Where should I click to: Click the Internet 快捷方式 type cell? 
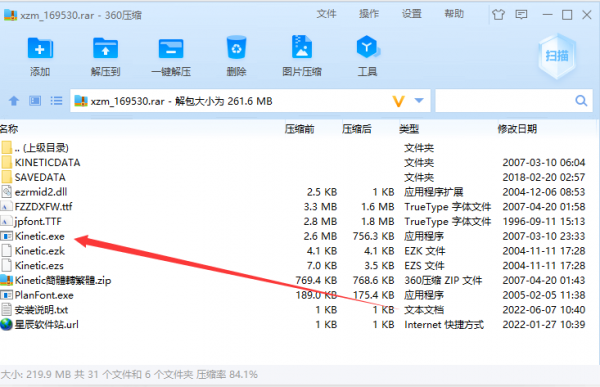(x=444, y=325)
